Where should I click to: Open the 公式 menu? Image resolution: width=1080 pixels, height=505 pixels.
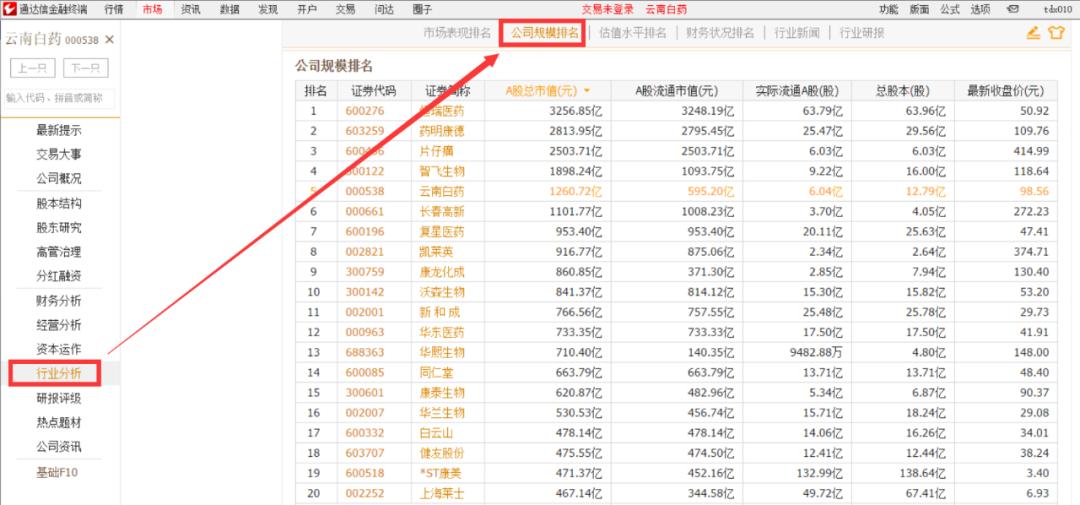click(x=949, y=9)
